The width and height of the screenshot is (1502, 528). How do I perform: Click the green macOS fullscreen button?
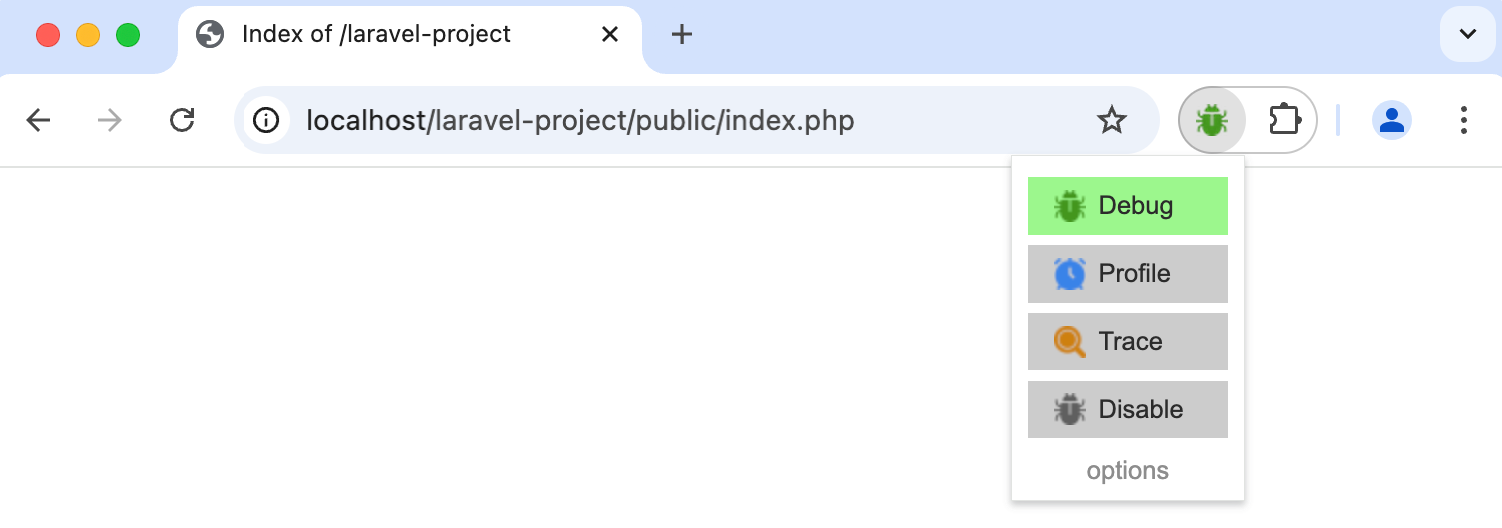coord(128,35)
